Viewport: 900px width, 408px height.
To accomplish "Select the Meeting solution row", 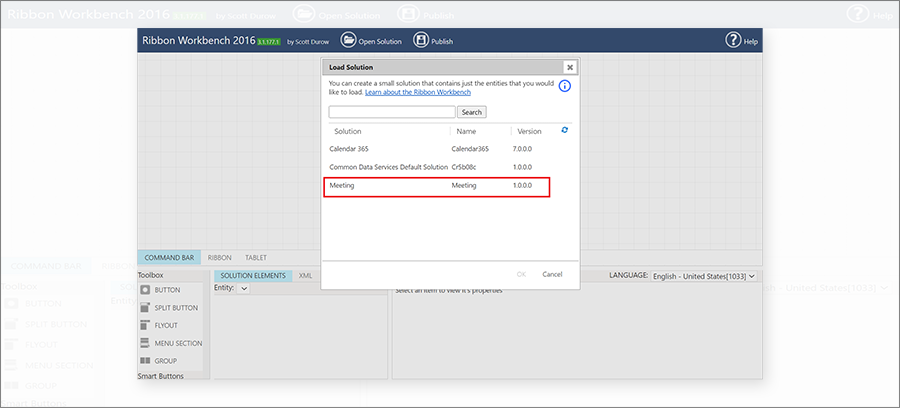I will click(x=437, y=186).
